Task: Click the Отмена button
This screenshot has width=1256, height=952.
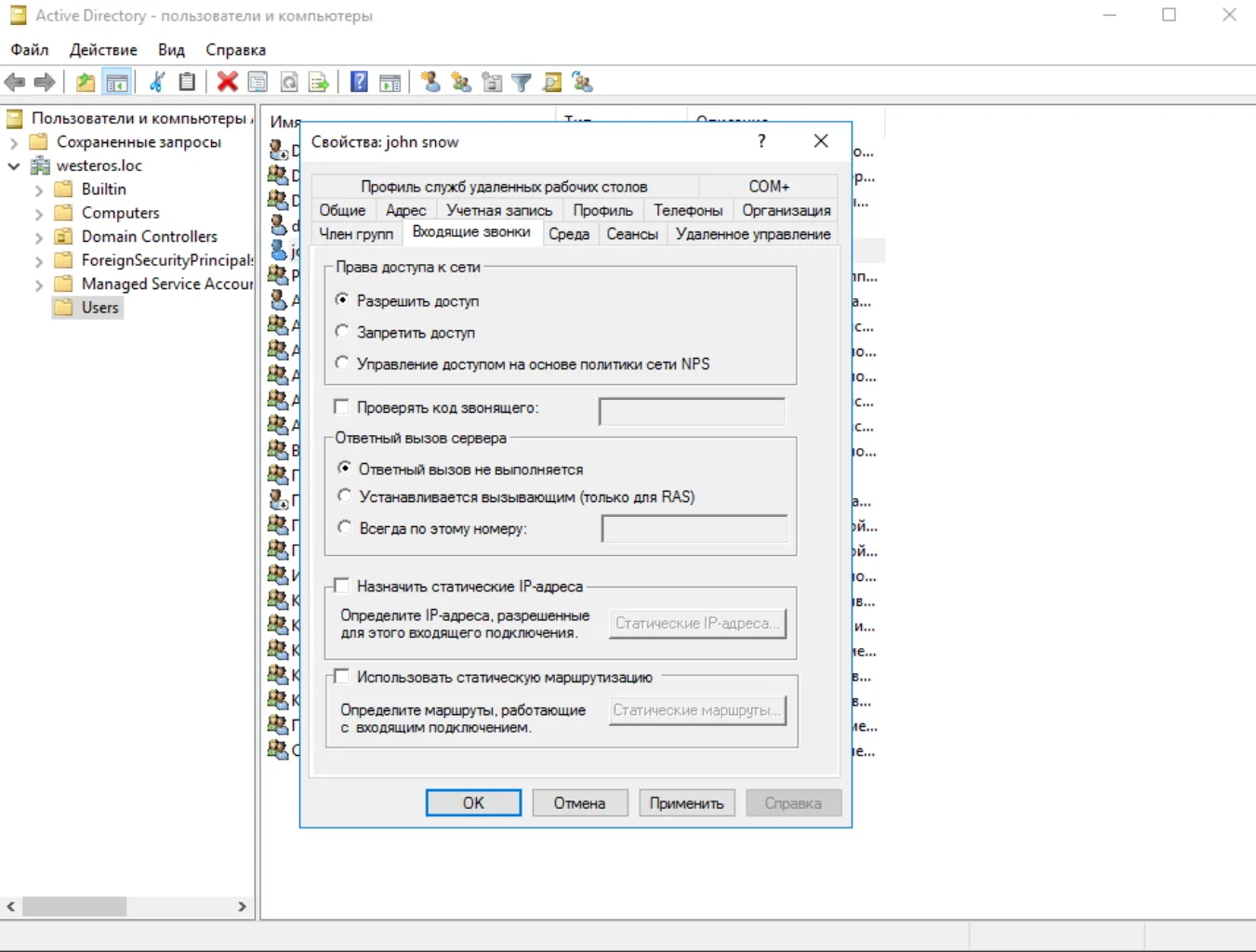Action: click(580, 803)
